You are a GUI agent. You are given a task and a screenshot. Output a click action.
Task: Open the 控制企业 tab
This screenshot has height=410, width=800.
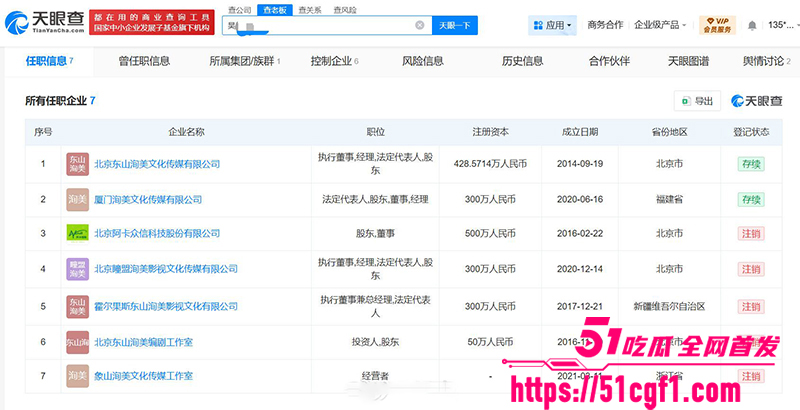point(334,61)
